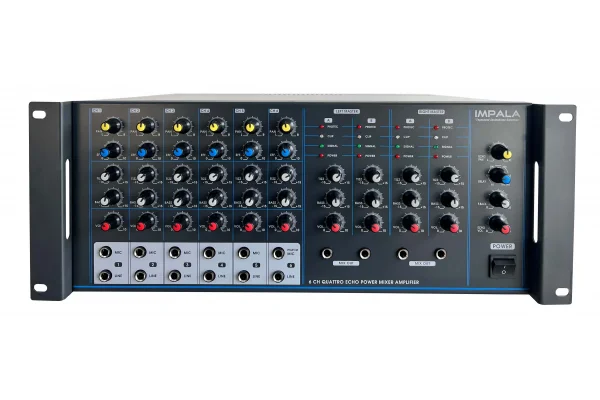
Task: Click the Left Master A POWER LED
Action: (322, 155)
